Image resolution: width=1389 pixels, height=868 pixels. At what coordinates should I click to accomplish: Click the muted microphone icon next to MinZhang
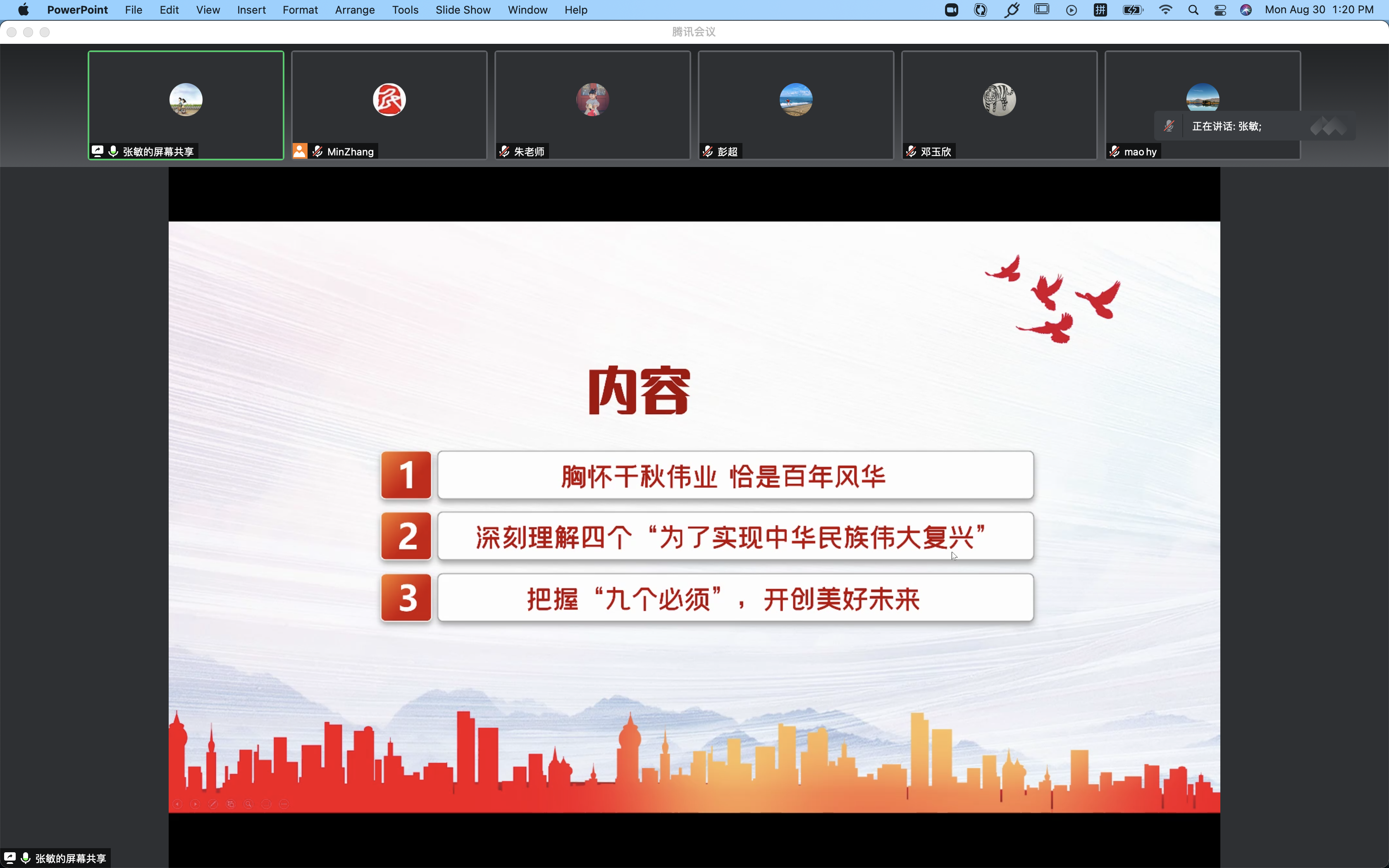tap(317, 152)
